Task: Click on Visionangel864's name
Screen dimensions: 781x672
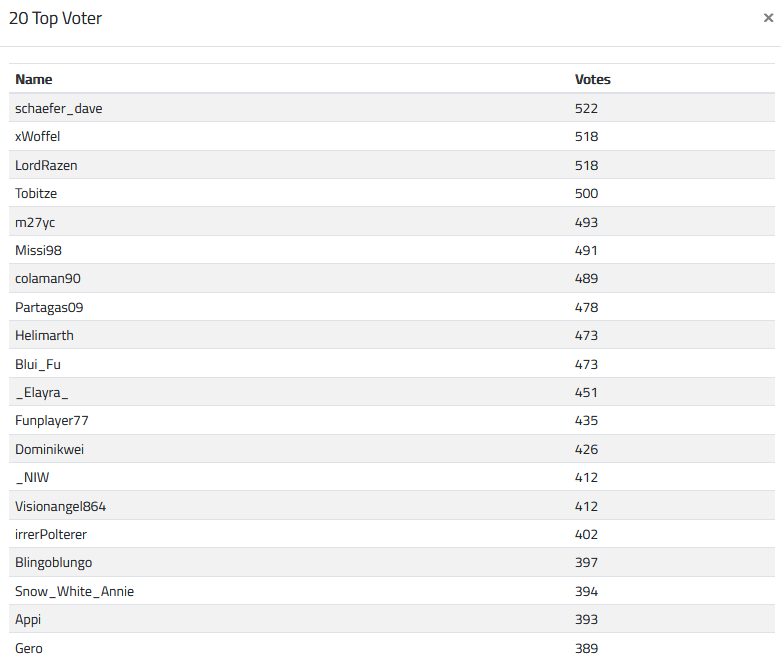Action: tap(60, 506)
